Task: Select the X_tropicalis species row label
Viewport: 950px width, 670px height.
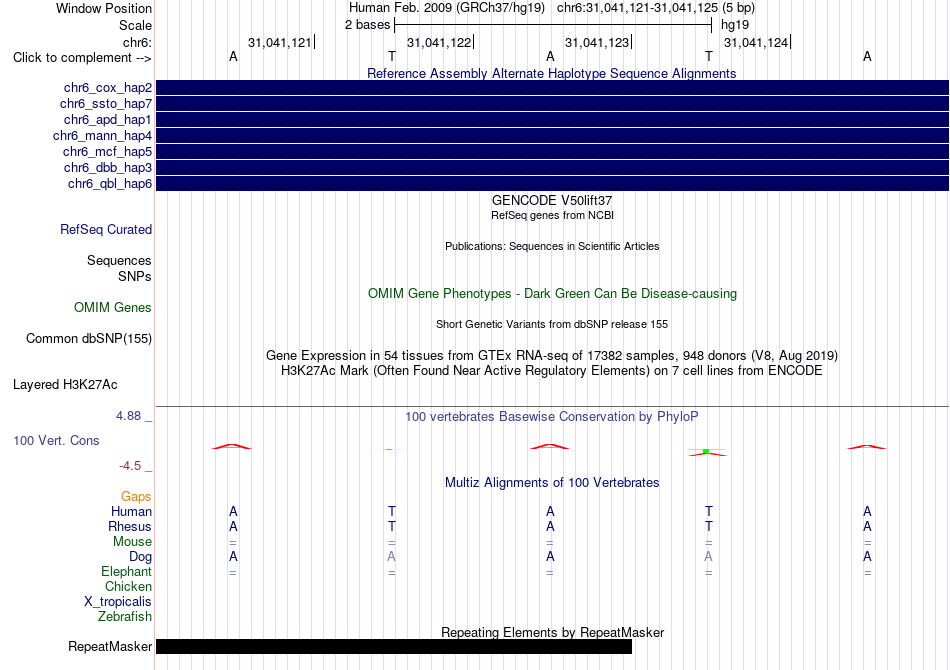Action: (x=118, y=602)
